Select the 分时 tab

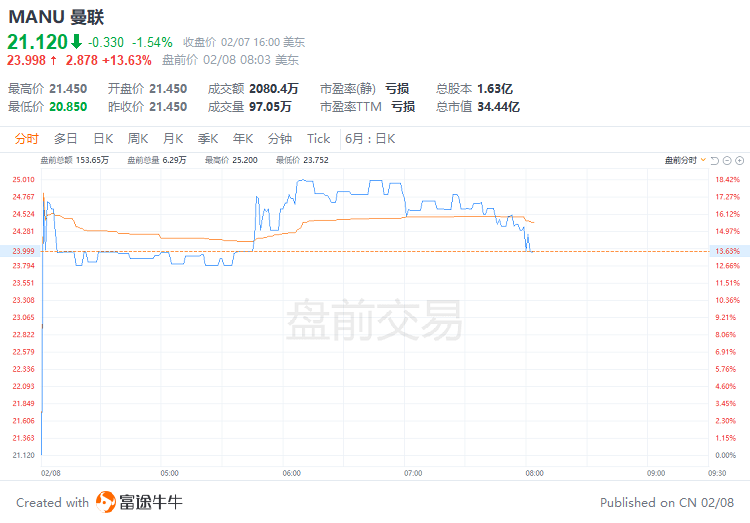(26, 139)
